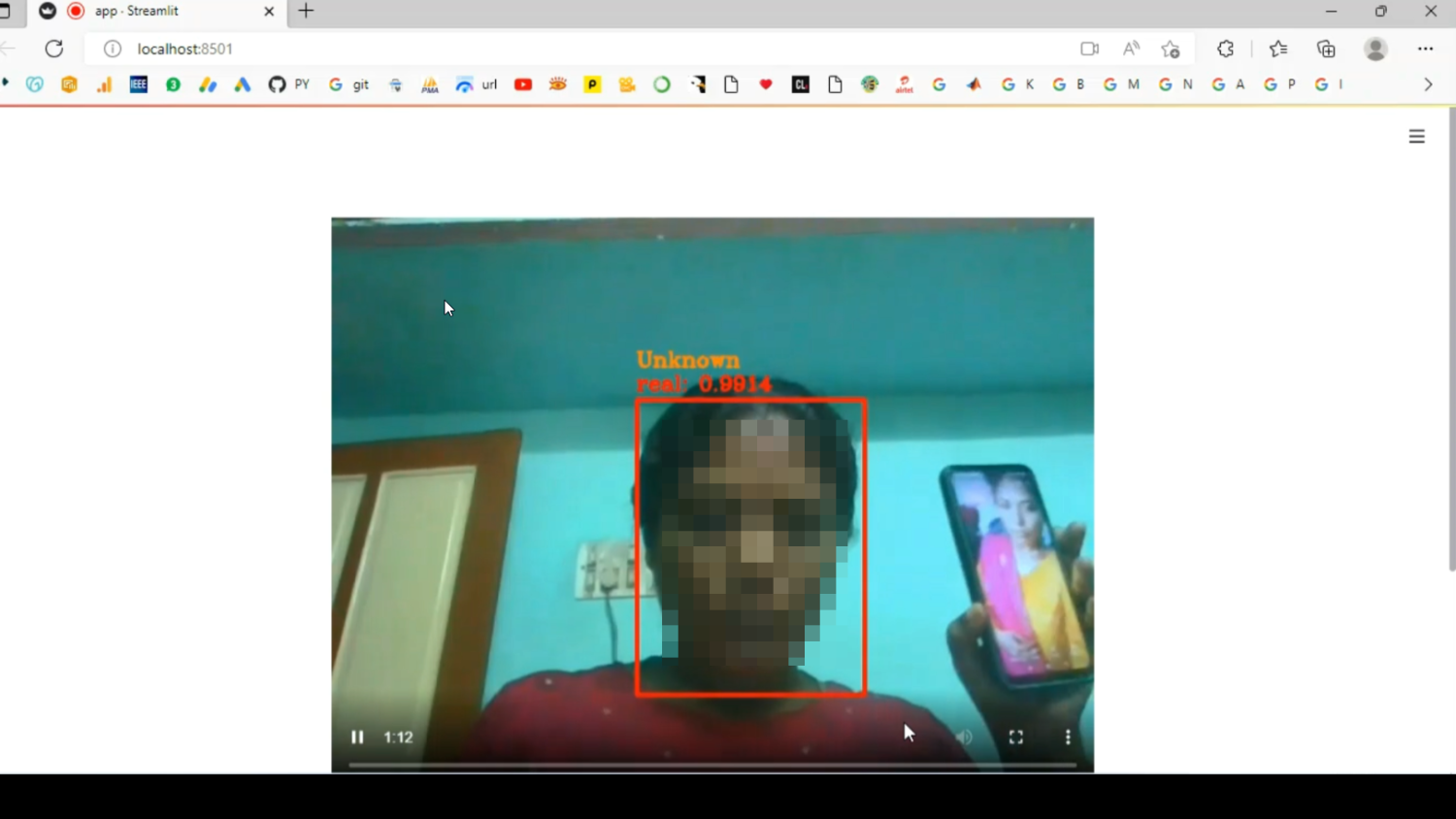Open the yellow P bookmark
This screenshot has width=1456, height=819.
coord(592,84)
